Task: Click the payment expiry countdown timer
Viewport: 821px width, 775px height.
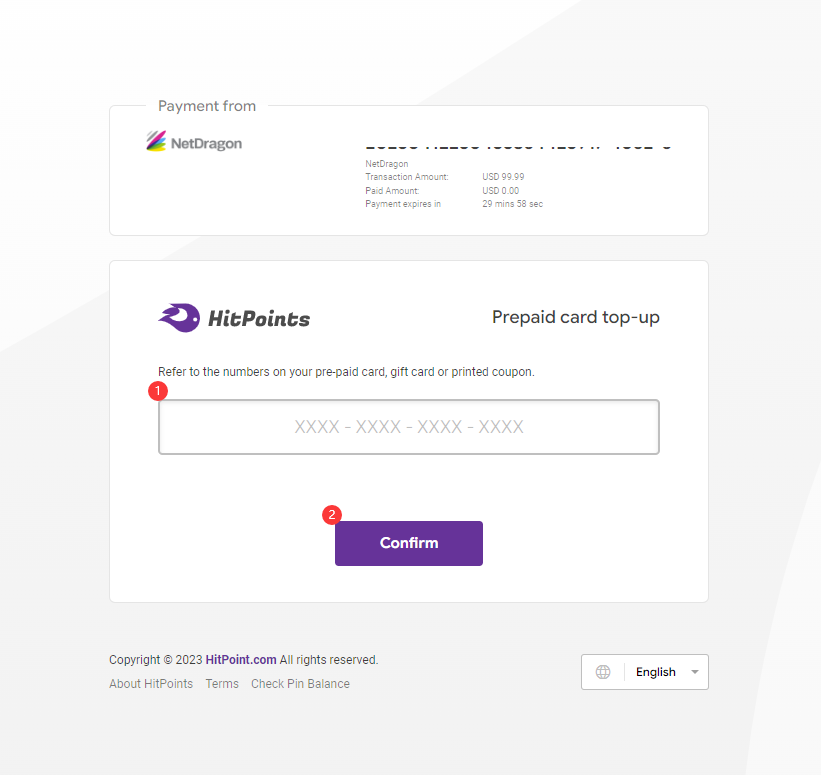Action: [x=513, y=204]
